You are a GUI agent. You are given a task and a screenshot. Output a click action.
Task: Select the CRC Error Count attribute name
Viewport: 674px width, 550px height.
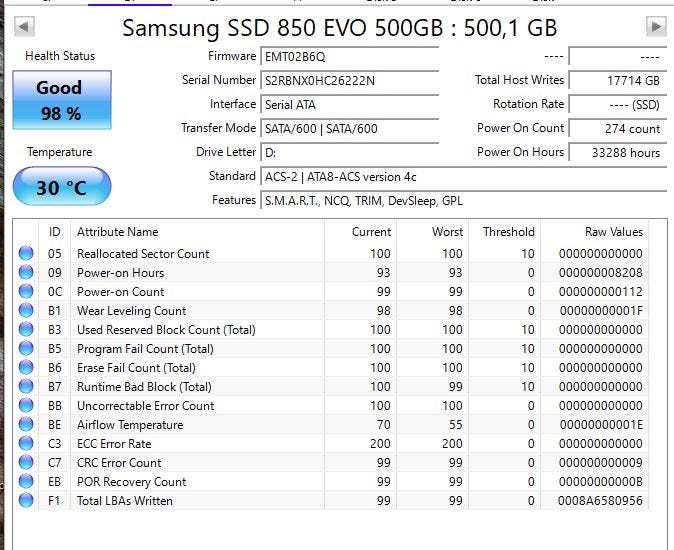coord(119,462)
